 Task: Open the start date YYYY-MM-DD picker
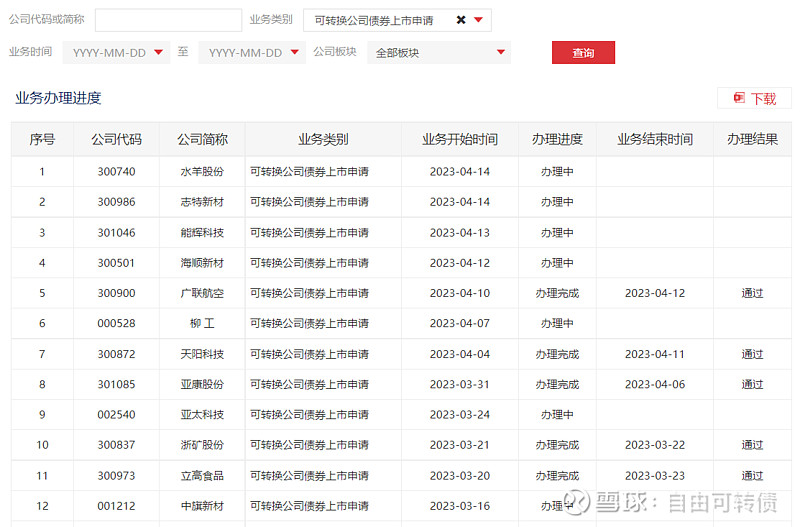(x=116, y=53)
